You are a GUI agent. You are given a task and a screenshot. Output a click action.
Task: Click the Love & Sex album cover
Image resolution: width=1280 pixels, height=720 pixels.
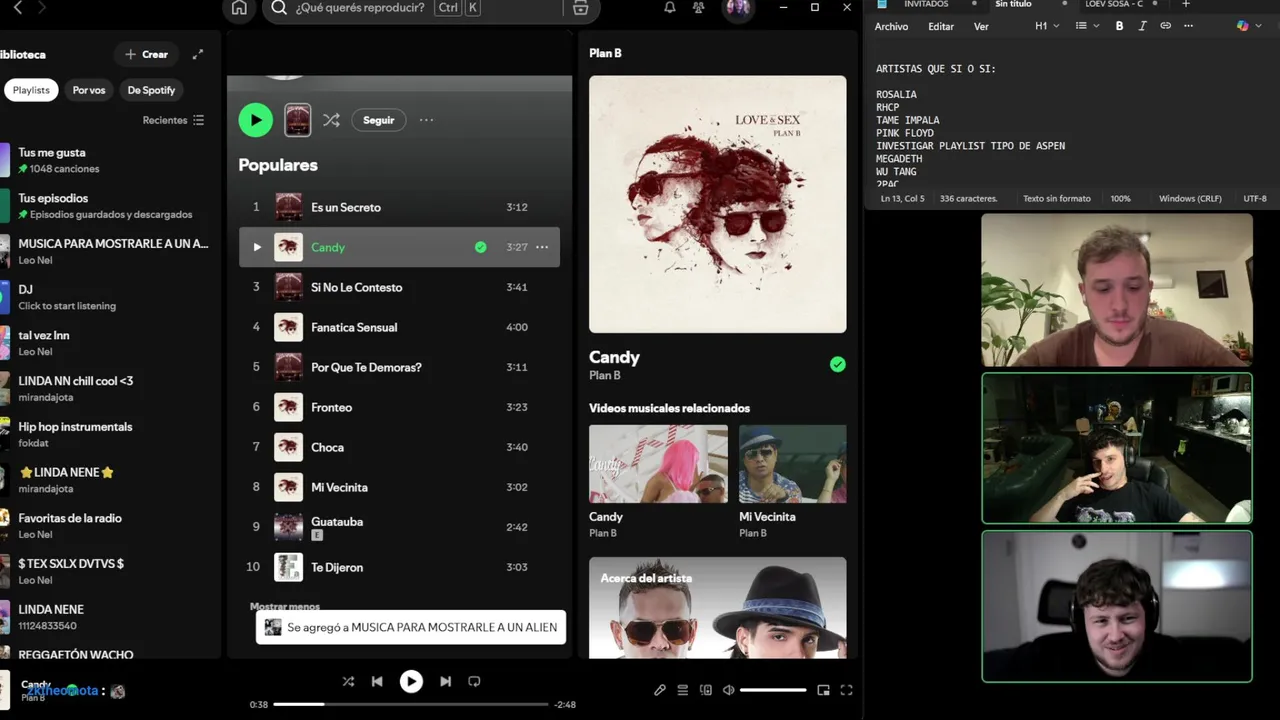click(x=717, y=204)
